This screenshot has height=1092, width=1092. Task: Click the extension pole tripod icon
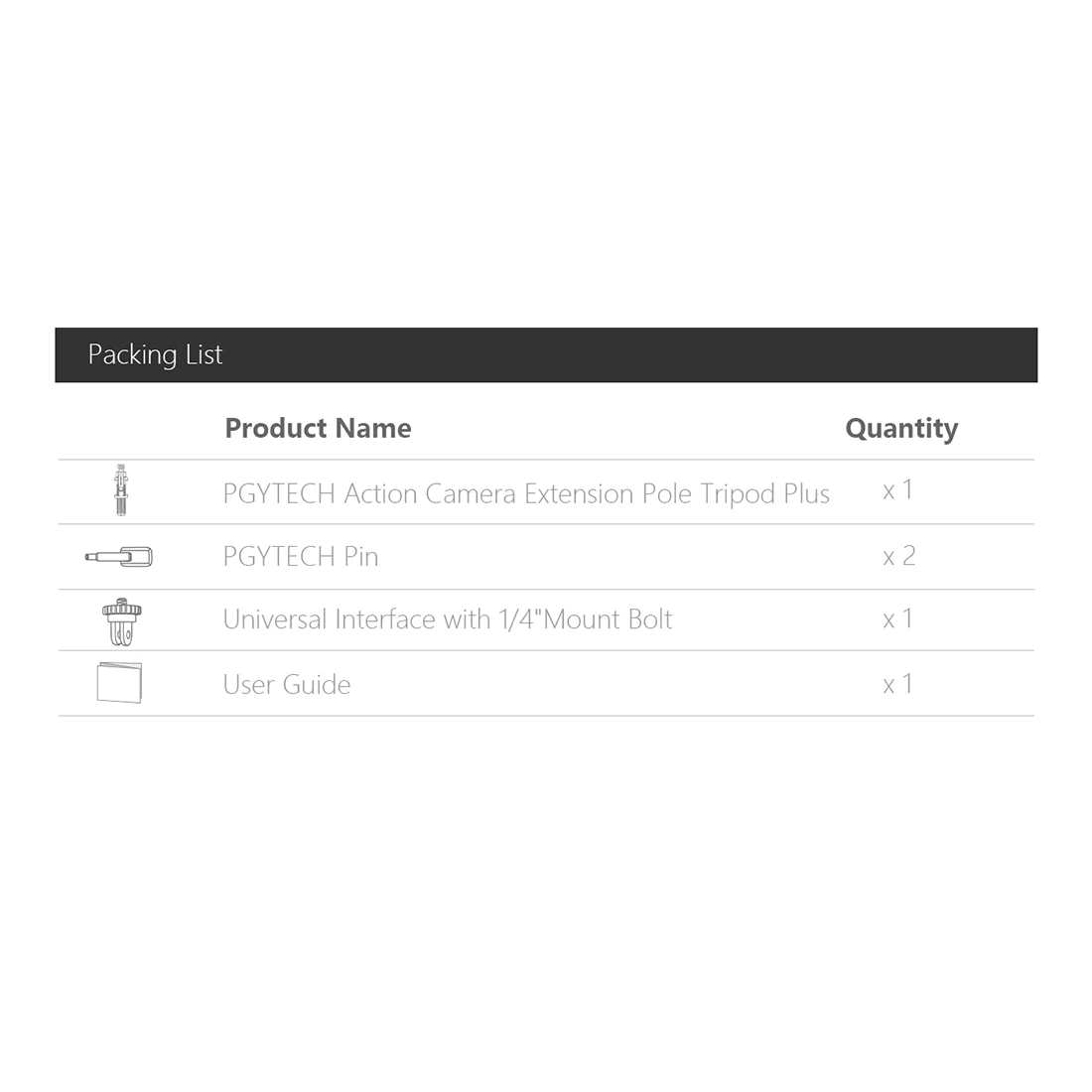[121, 490]
